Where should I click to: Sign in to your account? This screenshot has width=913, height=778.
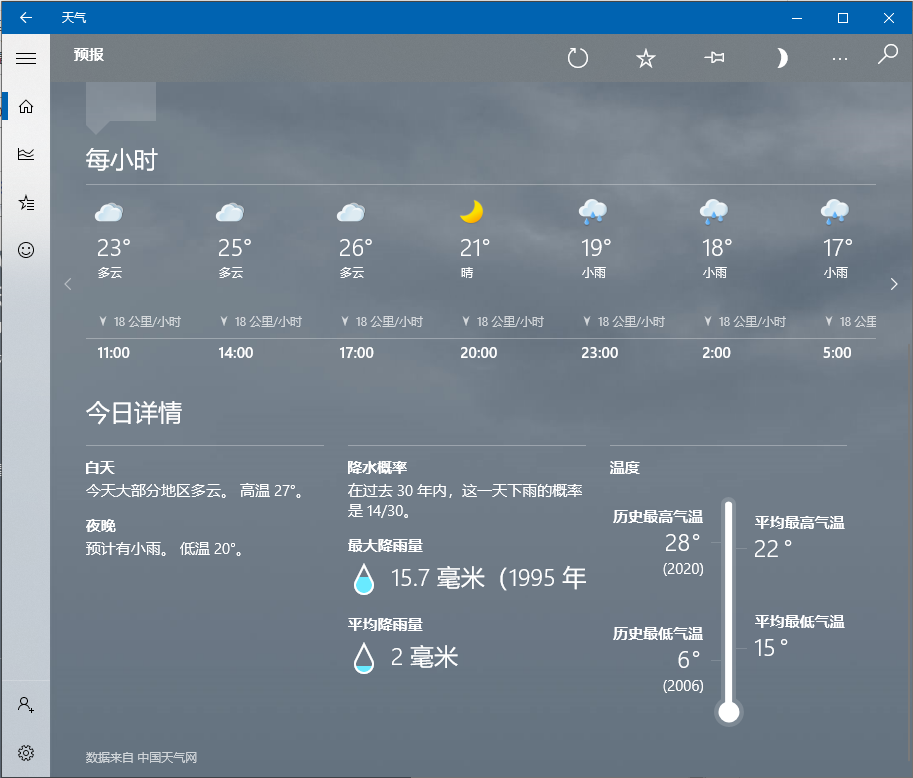[x=25, y=705]
